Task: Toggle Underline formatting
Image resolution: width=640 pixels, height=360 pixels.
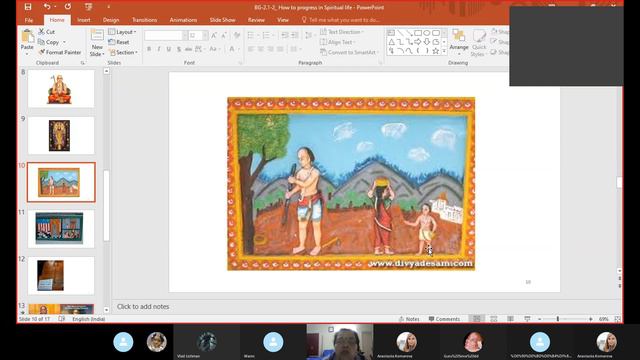Action: (169, 49)
